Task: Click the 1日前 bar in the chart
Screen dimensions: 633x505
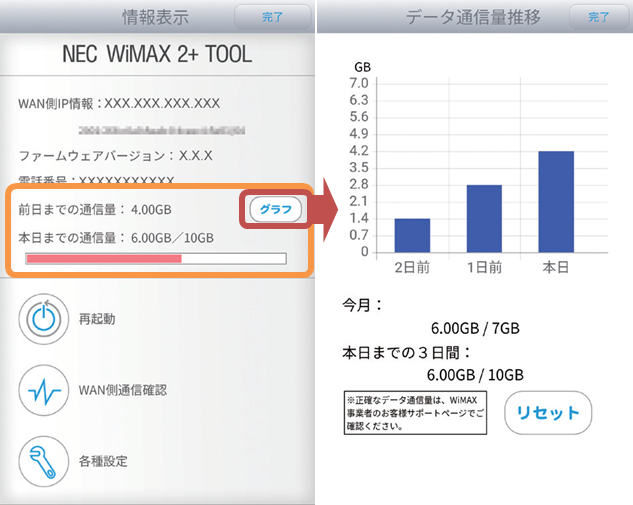Action: point(484,219)
